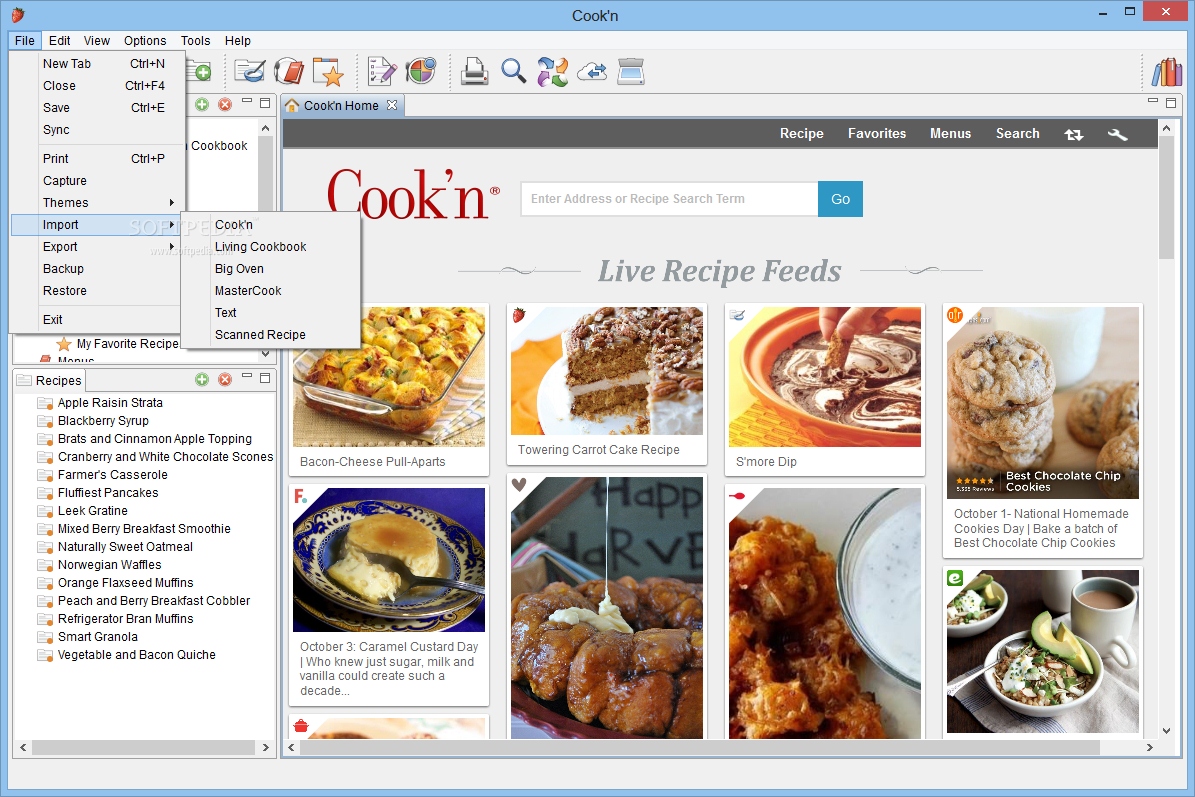Image resolution: width=1195 pixels, height=797 pixels.
Task: Maximize the browser panel view
Action: point(1171,103)
